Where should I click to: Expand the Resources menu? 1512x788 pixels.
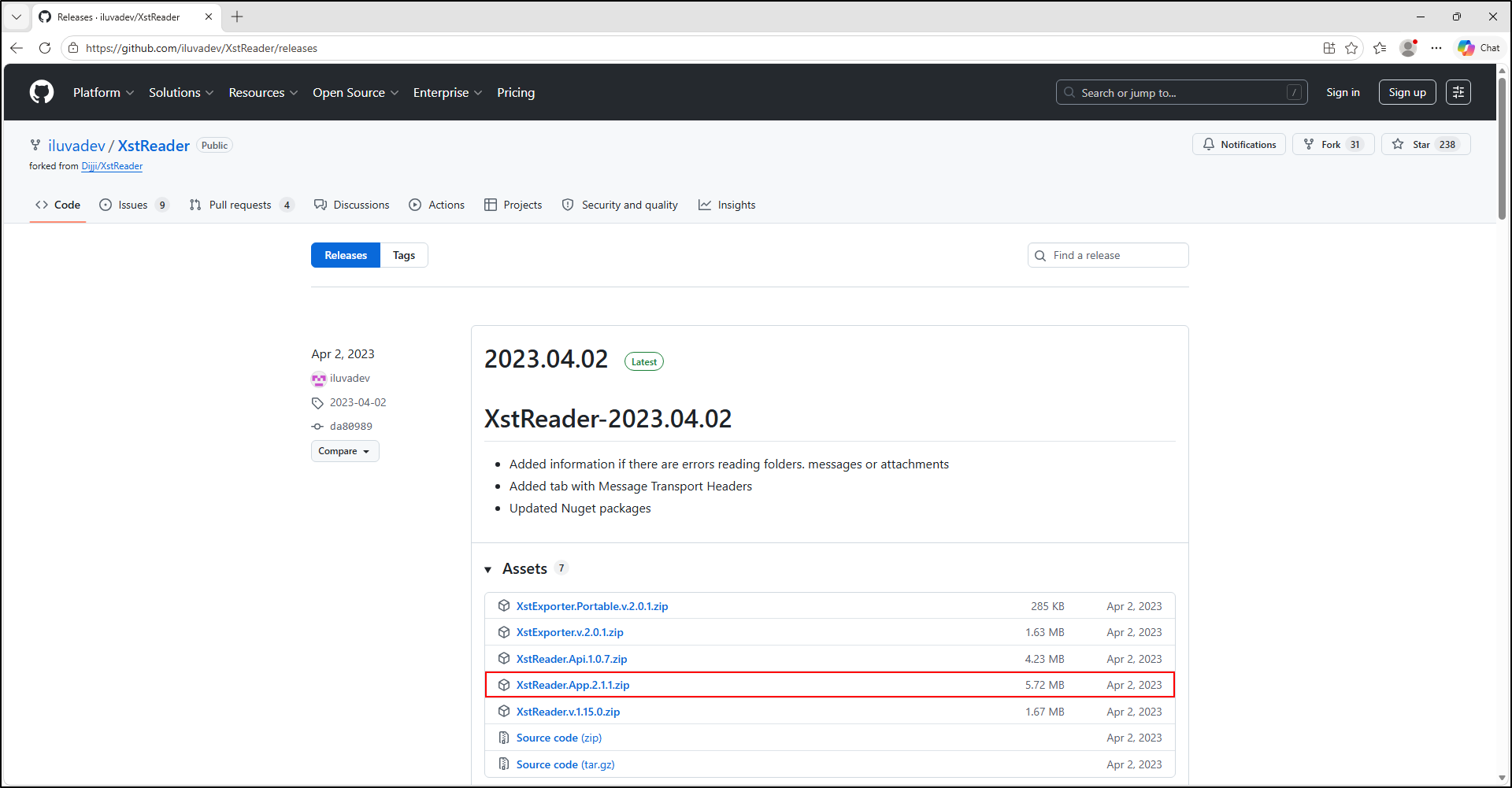tap(263, 92)
